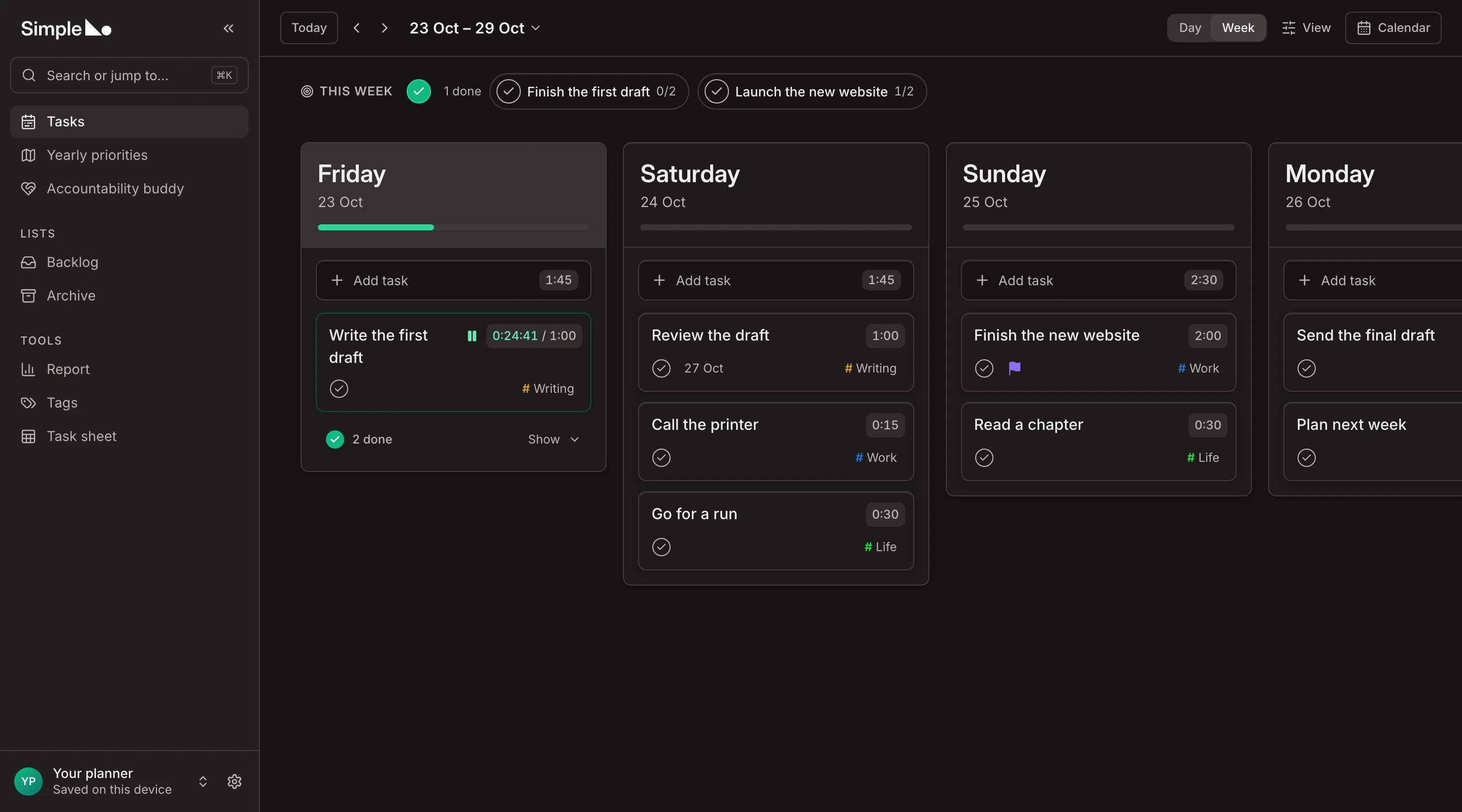The width and height of the screenshot is (1462, 812).
Task: Add task to Saturday
Action: point(776,280)
